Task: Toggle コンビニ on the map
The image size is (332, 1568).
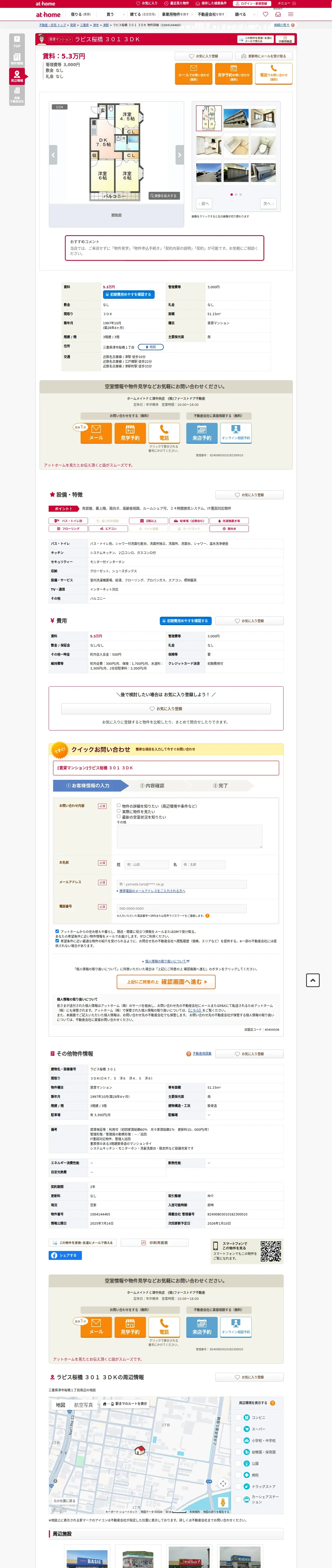Action: coord(238,1418)
